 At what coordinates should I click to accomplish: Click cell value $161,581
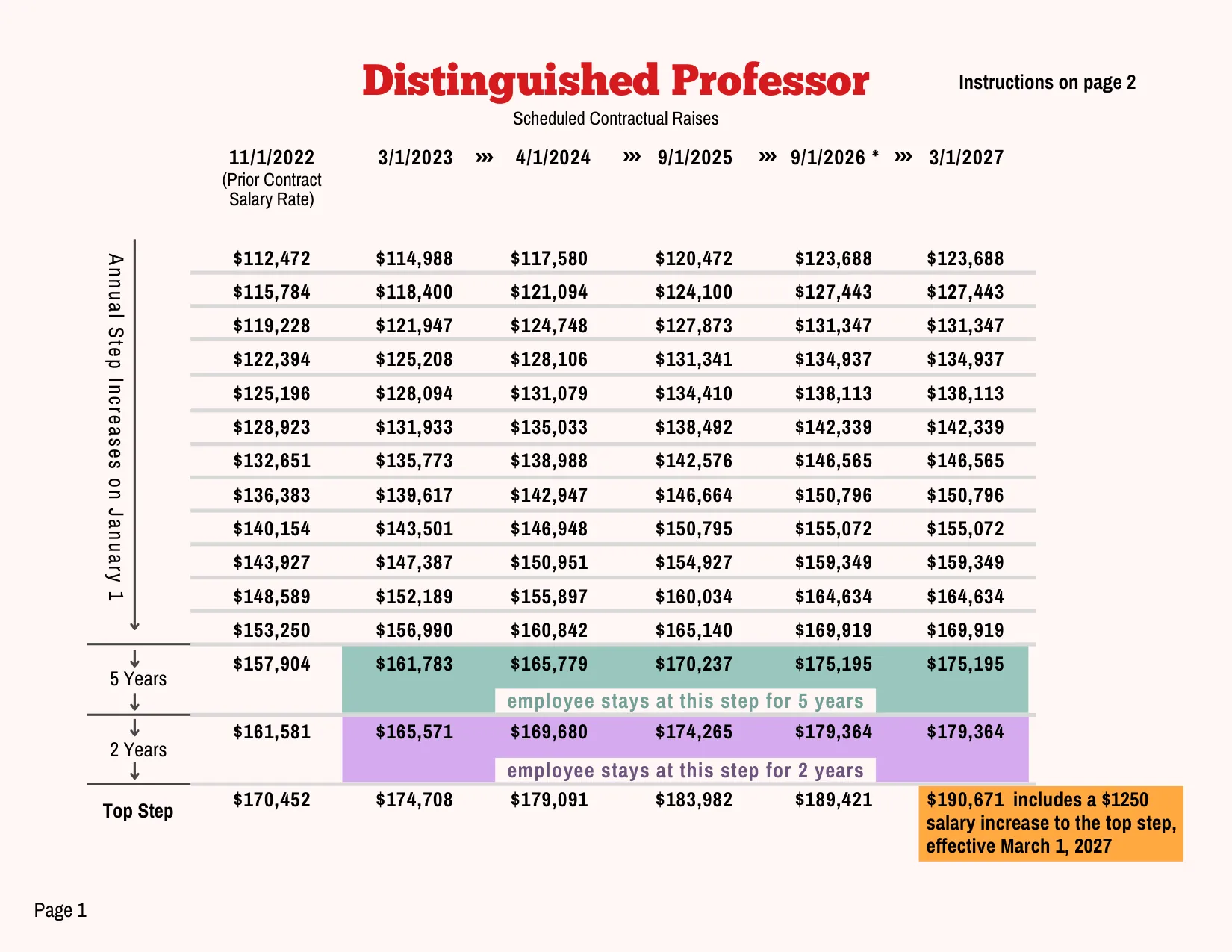pos(272,732)
